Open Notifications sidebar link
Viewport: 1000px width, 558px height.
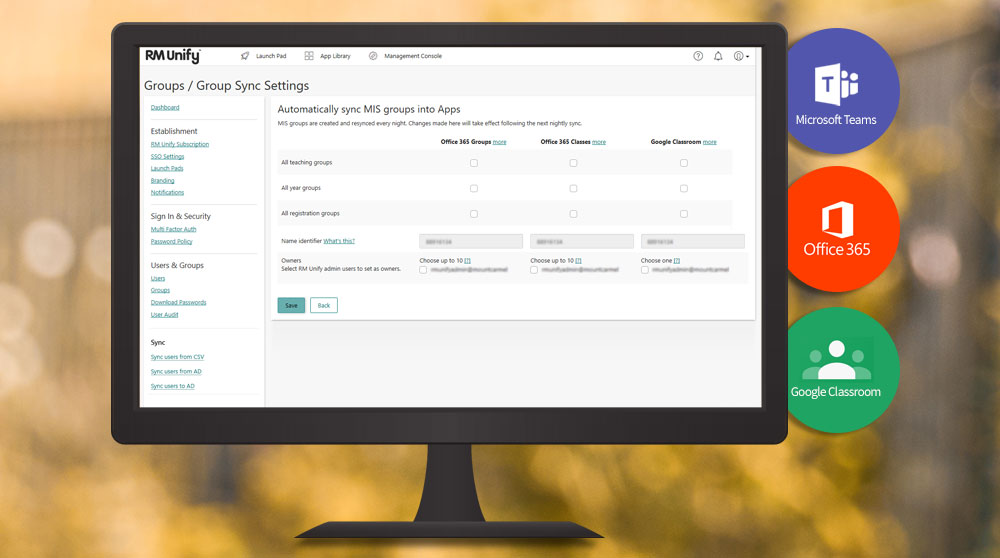[x=167, y=193]
